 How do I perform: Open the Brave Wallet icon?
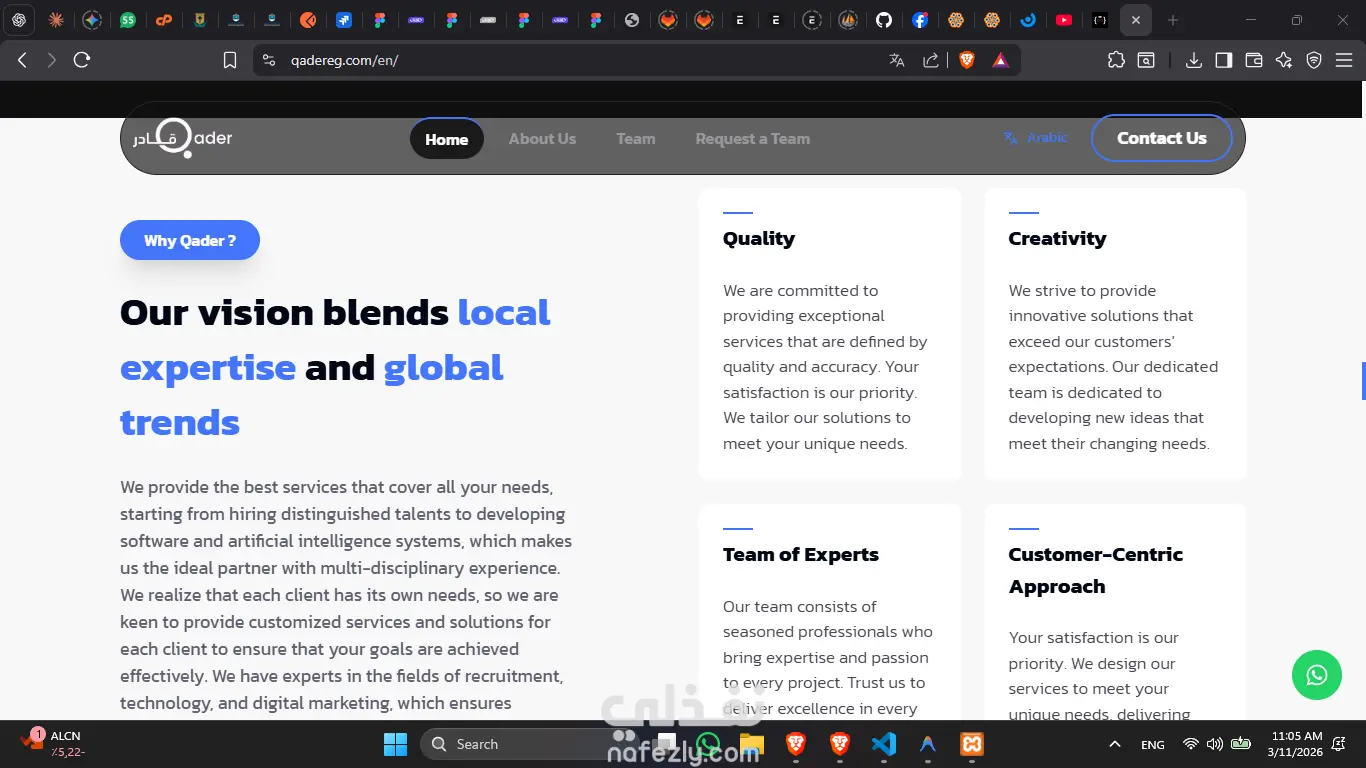pos(1253,60)
